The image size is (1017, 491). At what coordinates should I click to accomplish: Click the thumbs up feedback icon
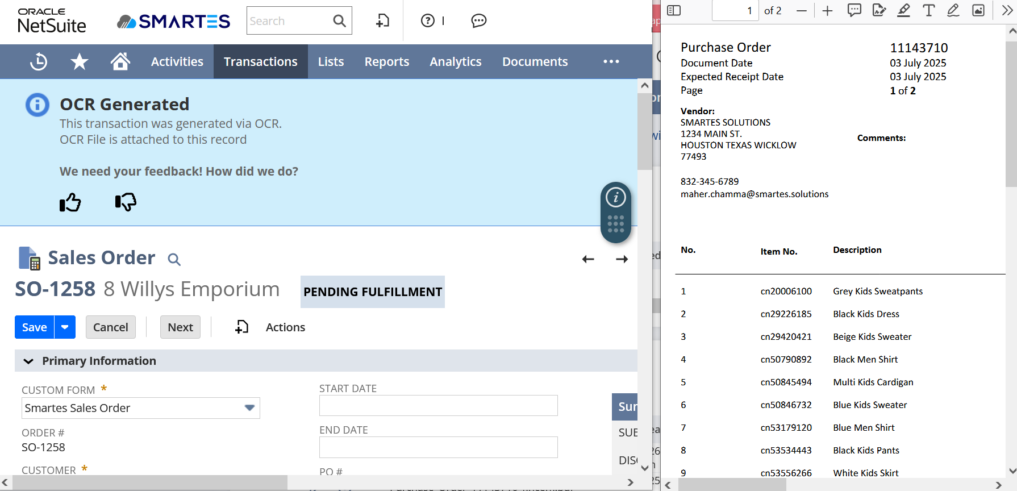tap(70, 203)
